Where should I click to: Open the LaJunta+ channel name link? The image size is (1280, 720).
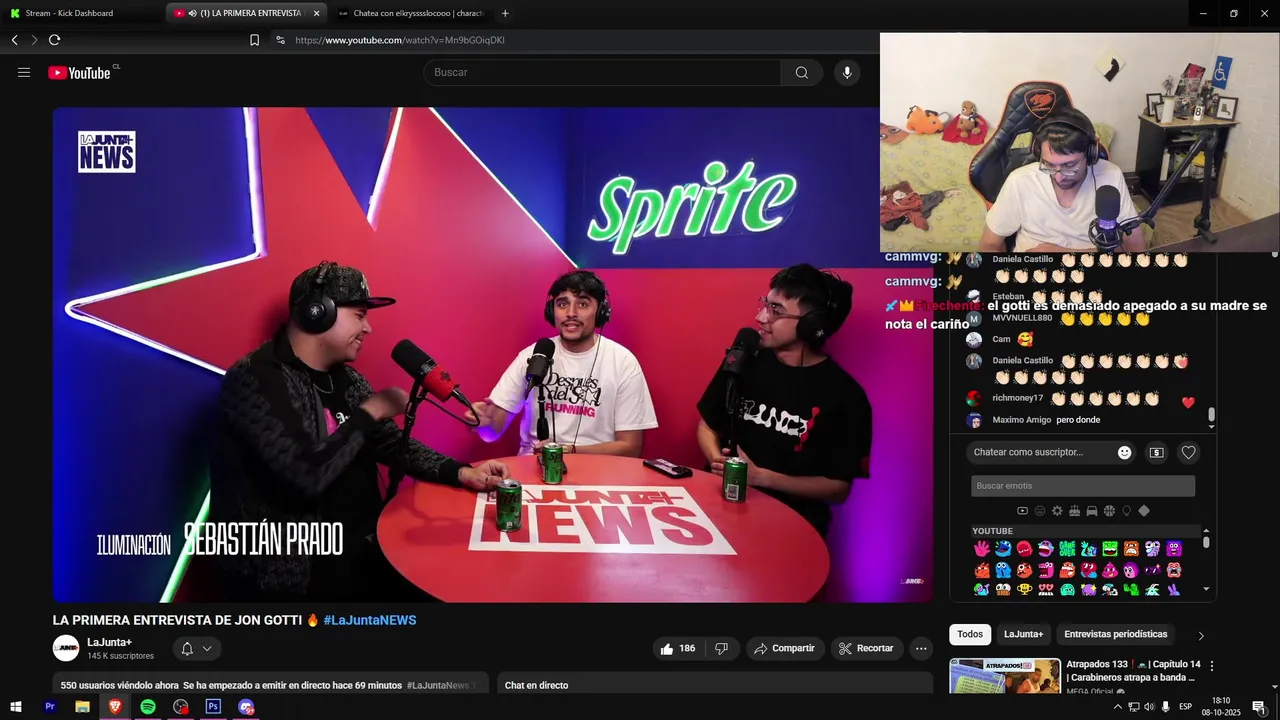110,642
